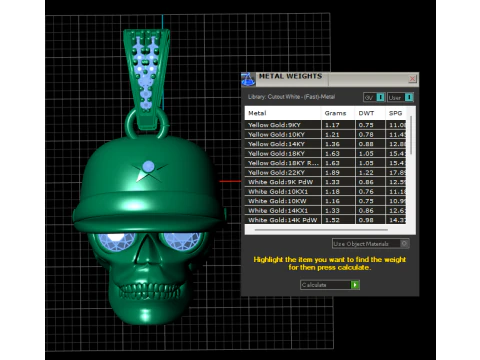Select the Yellow Gold:22KY row
Image resolution: width=480 pixels, height=360 pixels.
325,172
